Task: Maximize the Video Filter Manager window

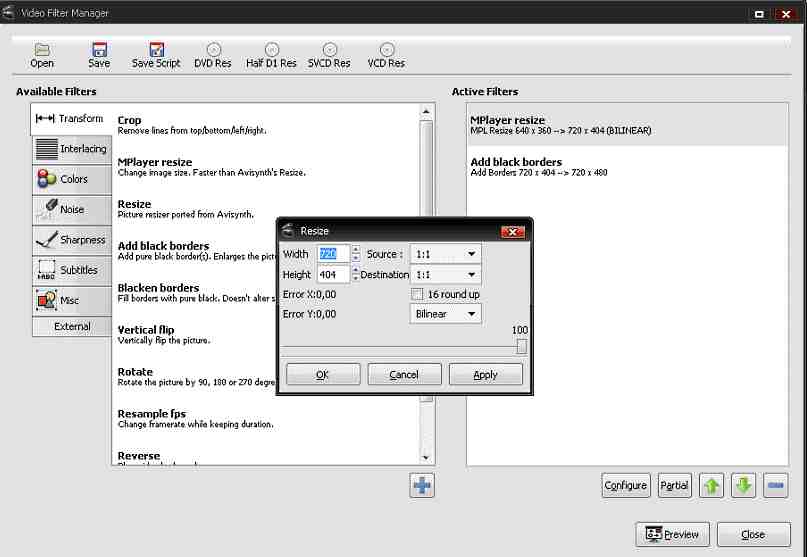Action: [x=759, y=14]
